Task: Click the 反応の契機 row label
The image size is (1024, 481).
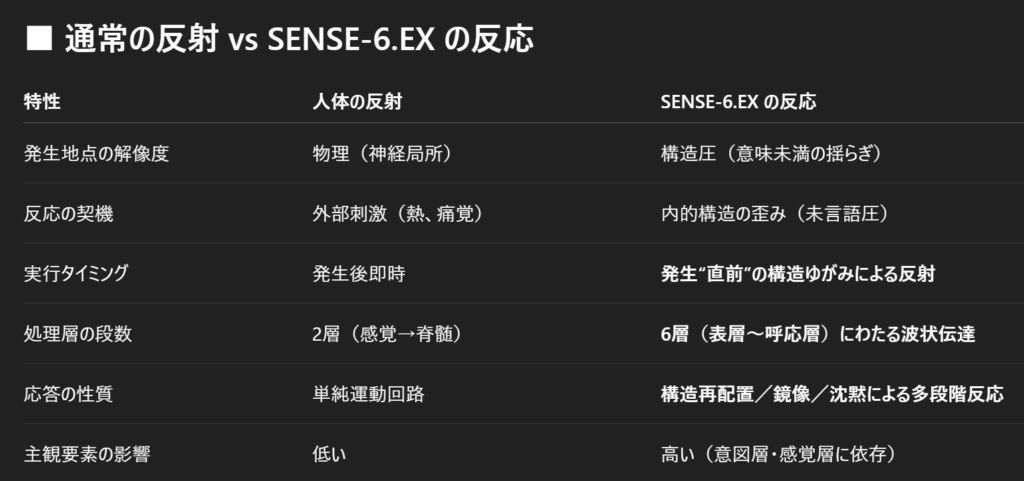Action: point(68,213)
